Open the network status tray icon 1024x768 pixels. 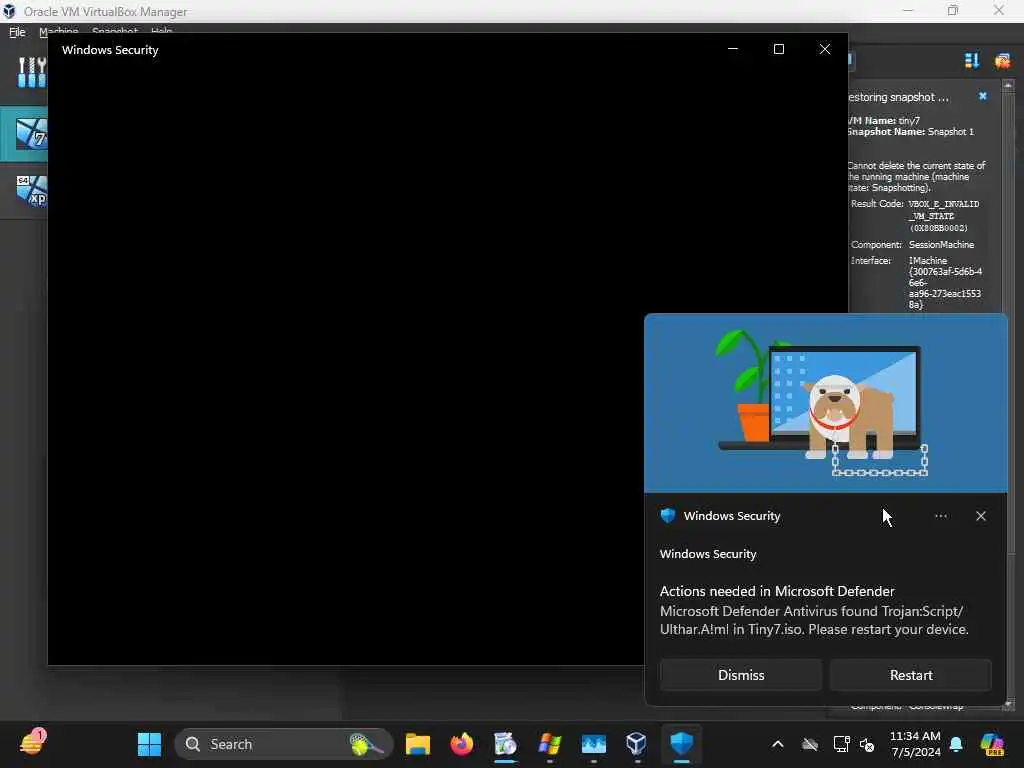click(x=841, y=744)
